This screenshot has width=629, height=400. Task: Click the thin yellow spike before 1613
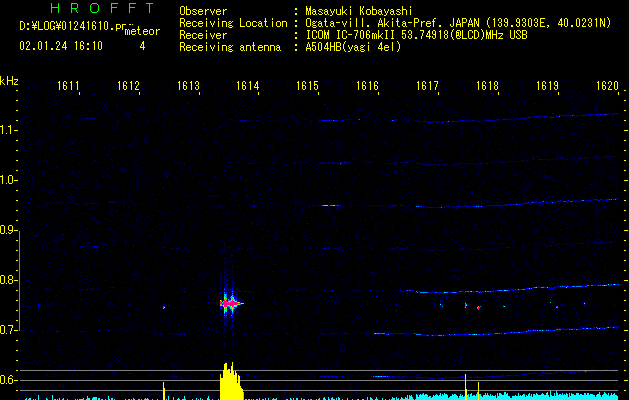(164, 391)
